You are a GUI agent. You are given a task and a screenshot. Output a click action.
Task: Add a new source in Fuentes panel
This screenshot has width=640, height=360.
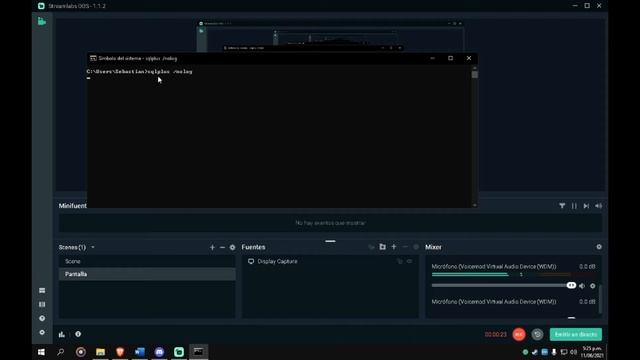[394, 247]
